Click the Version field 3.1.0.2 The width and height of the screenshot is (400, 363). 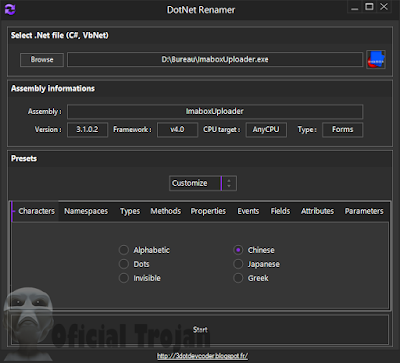(x=87, y=129)
